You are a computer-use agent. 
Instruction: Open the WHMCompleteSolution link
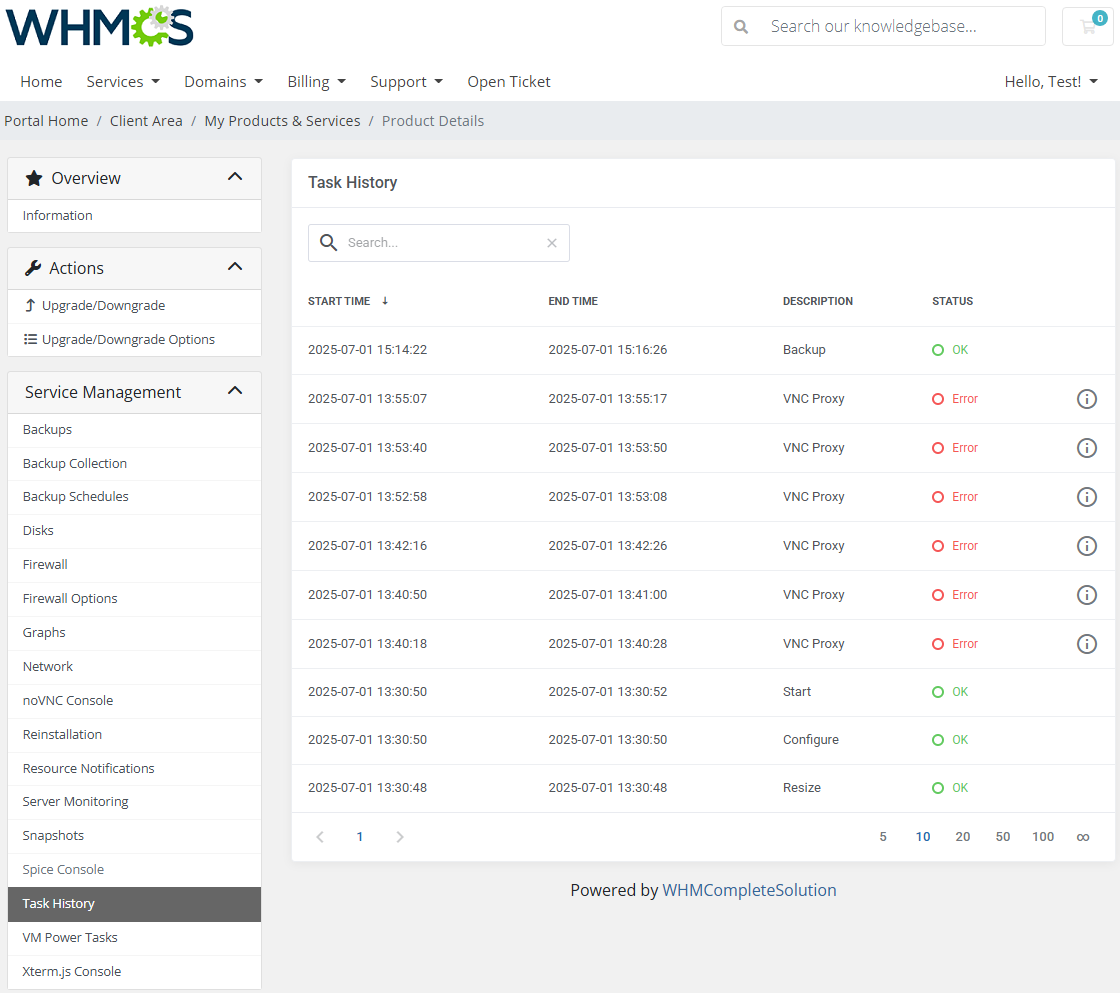[749, 890]
